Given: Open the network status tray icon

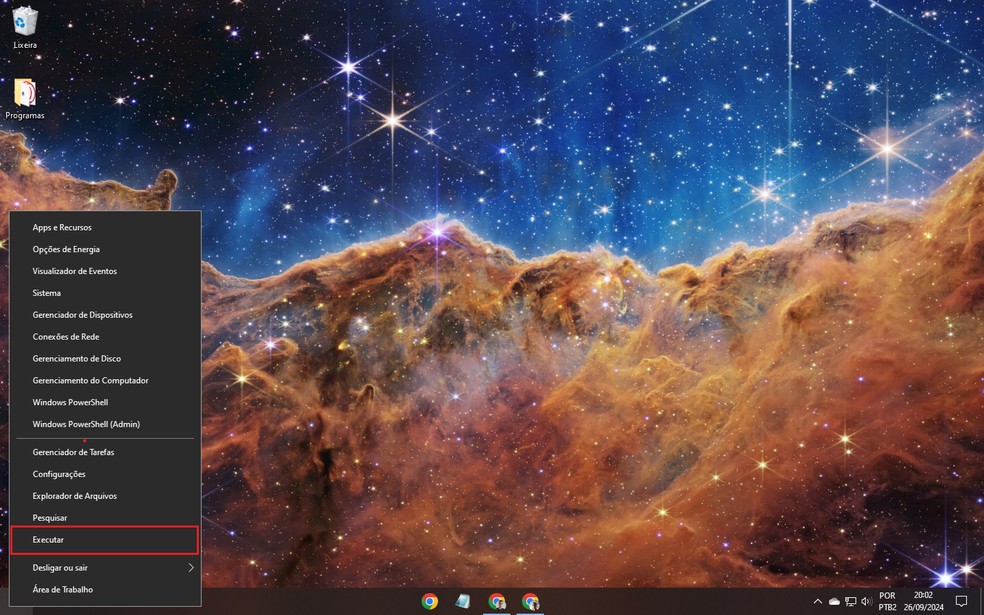Looking at the screenshot, I should pos(850,601).
